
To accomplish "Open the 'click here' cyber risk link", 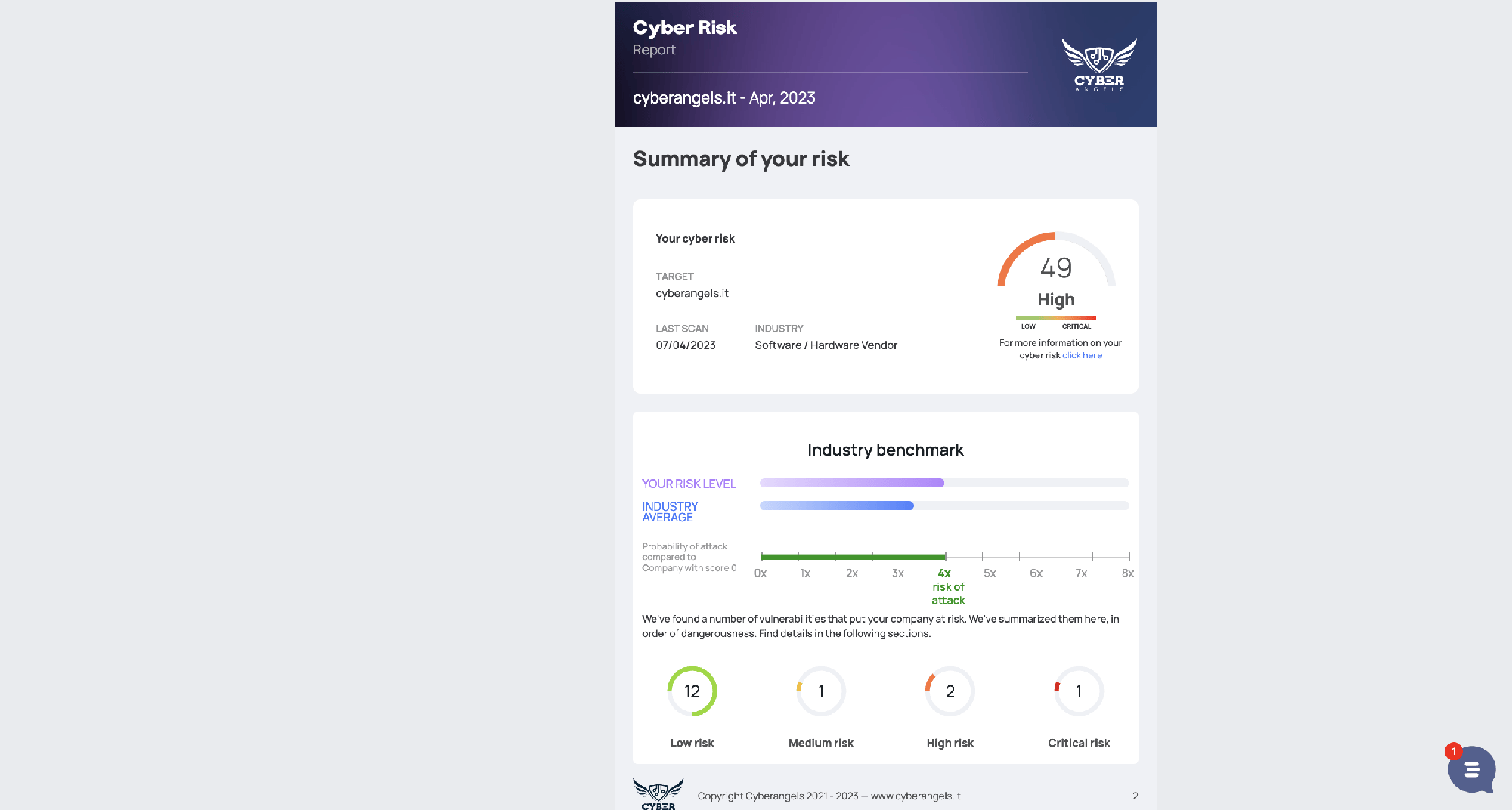I will 1082,355.
